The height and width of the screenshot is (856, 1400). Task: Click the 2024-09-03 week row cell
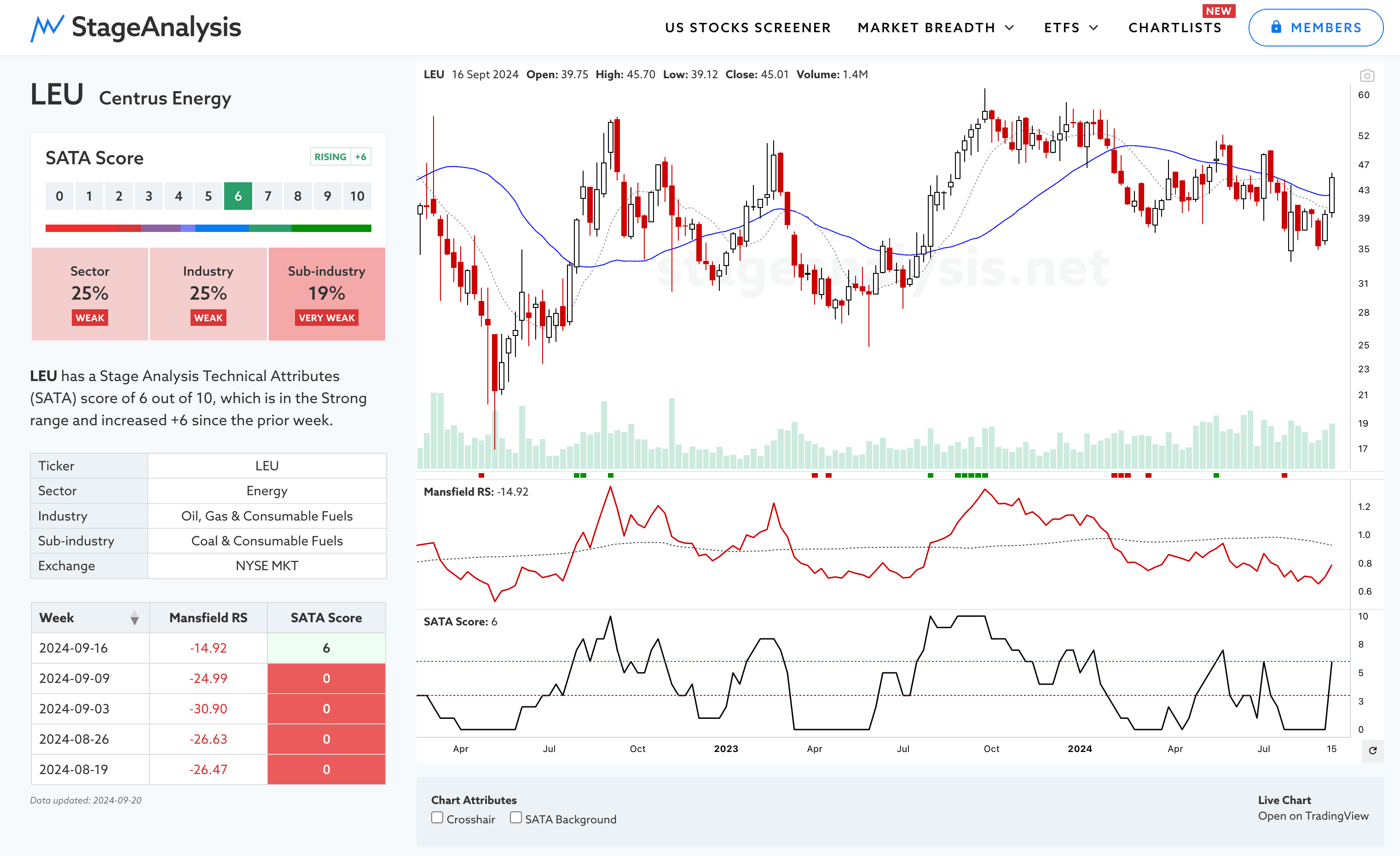(90, 709)
